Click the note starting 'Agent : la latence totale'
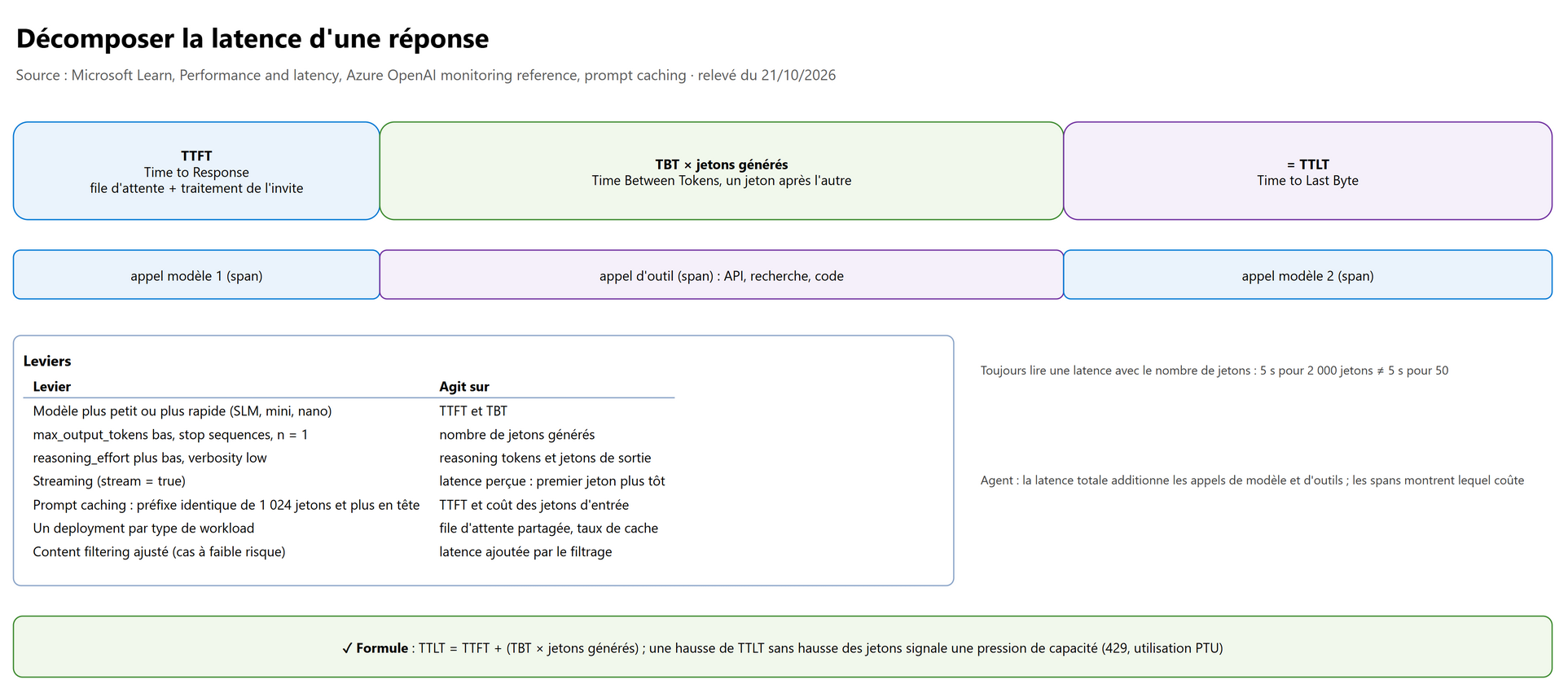1568x693 pixels. 1252,480
